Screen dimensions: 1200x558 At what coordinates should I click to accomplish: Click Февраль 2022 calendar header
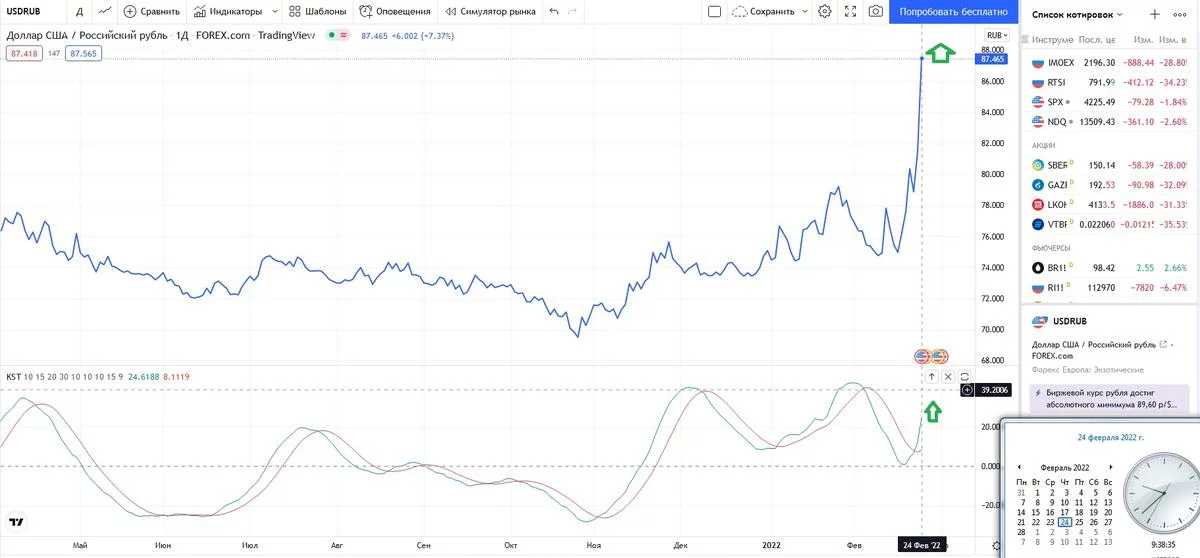(x=1065, y=467)
